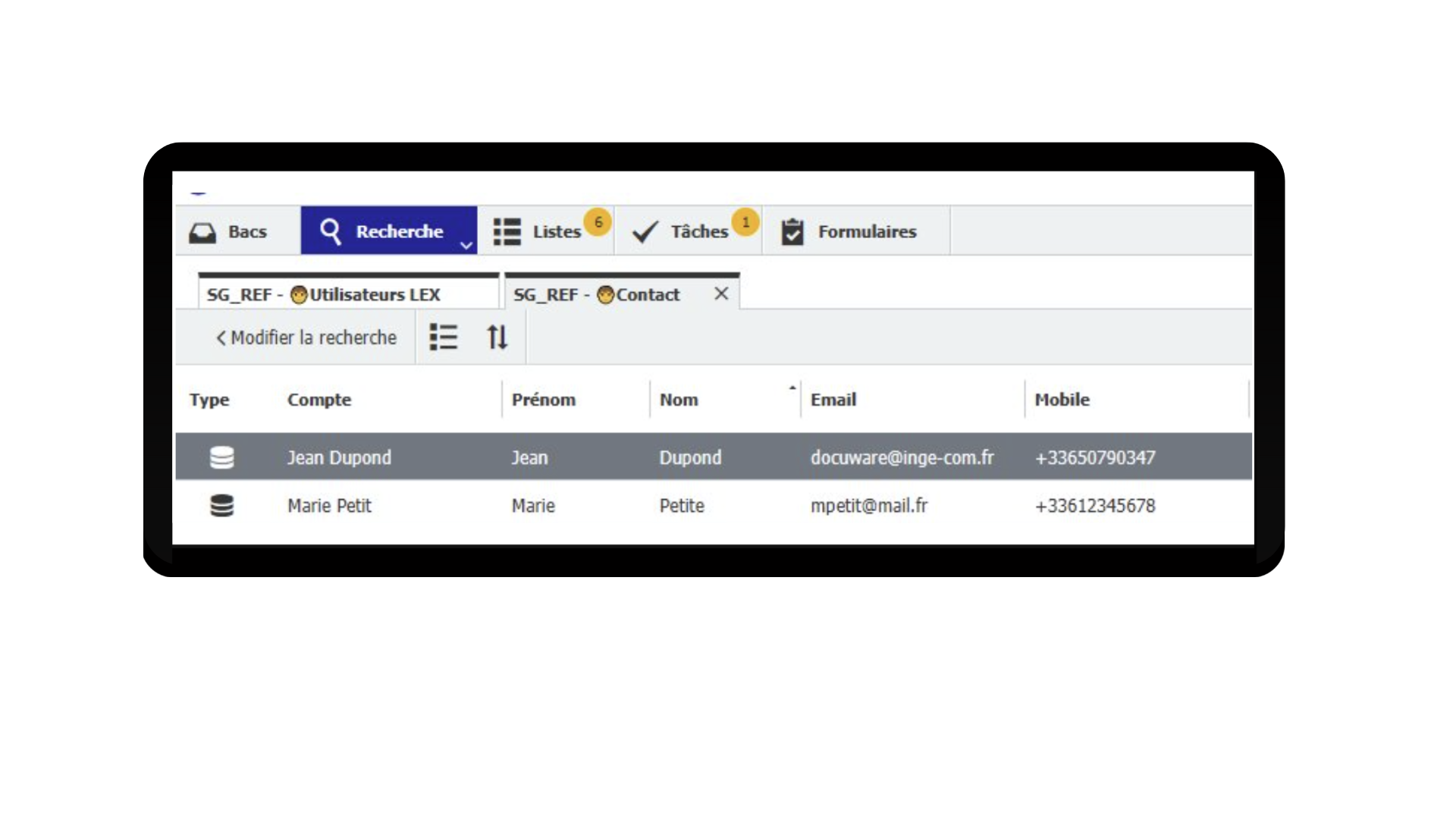Viewport: 1456px width, 819px height.
Task: Click the user icon in Contact tab
Action: coord(605,295)
